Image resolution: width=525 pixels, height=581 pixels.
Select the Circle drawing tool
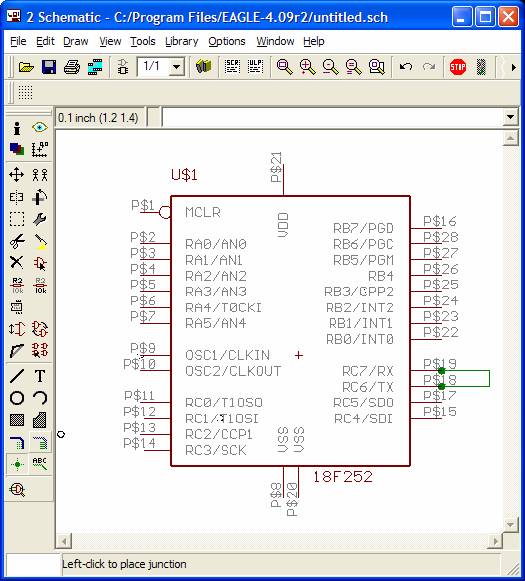(17, 398)
